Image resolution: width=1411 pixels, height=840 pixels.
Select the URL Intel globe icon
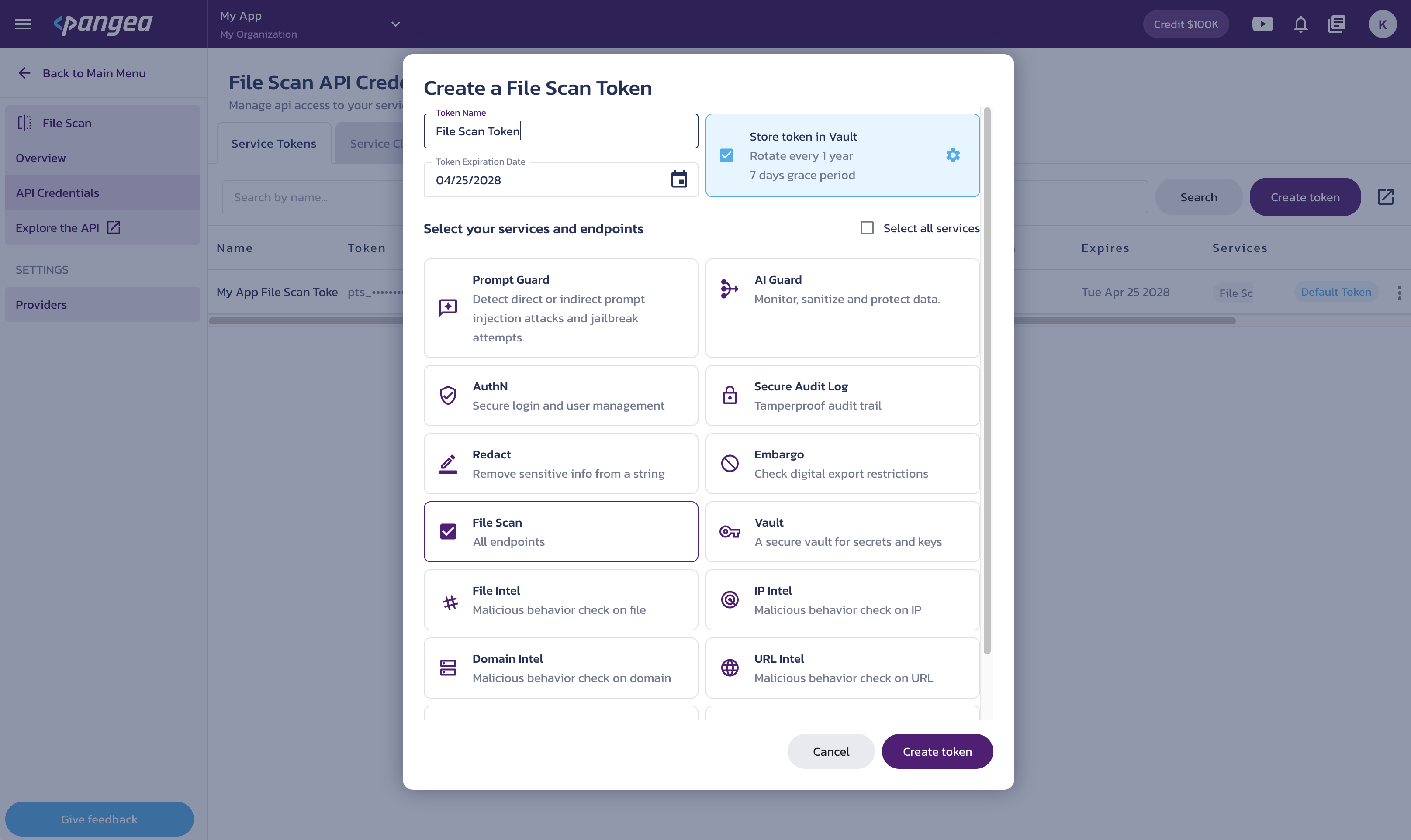click(729, 668)
